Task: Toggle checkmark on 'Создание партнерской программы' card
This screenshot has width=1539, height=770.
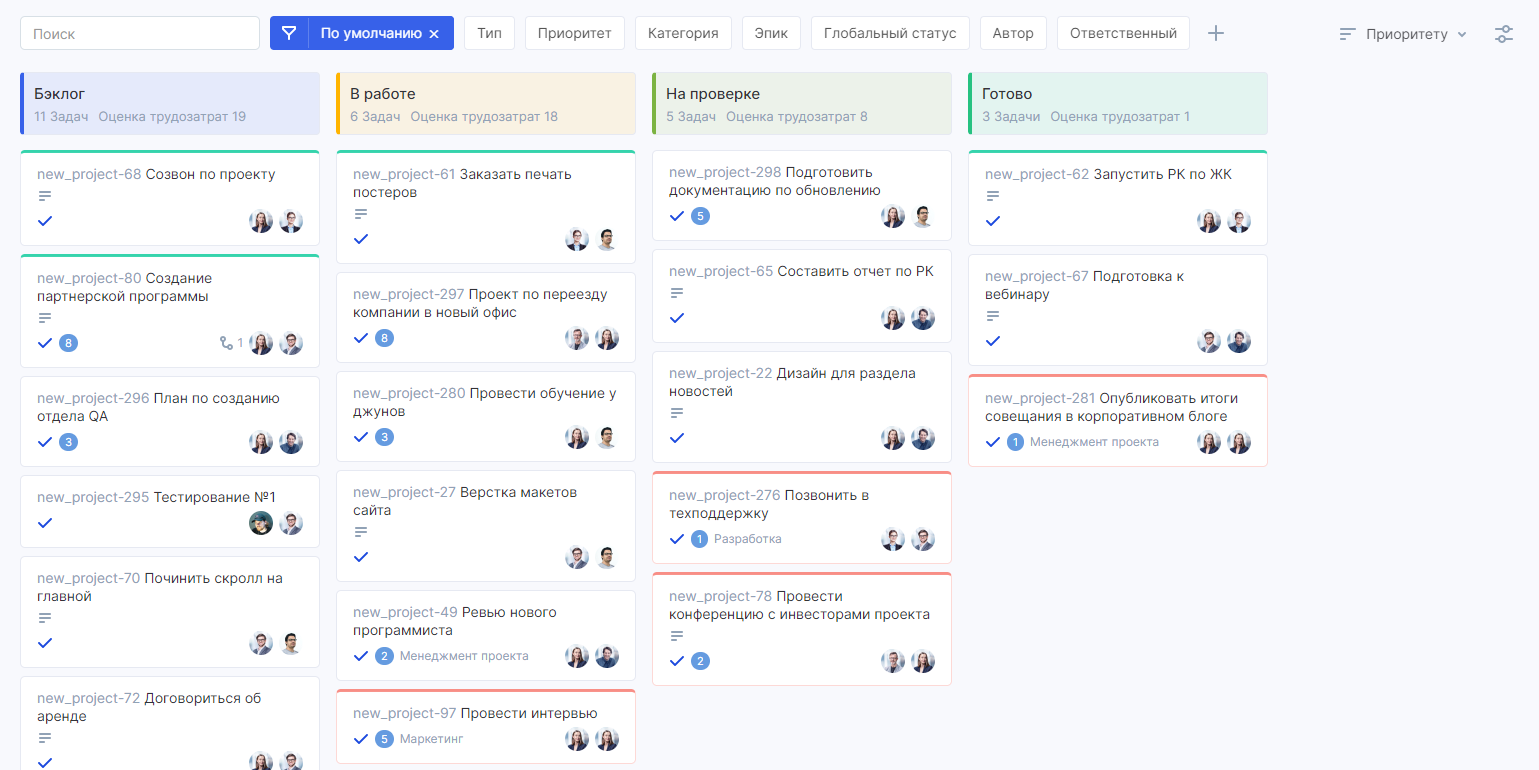Action: coord(45,343)
